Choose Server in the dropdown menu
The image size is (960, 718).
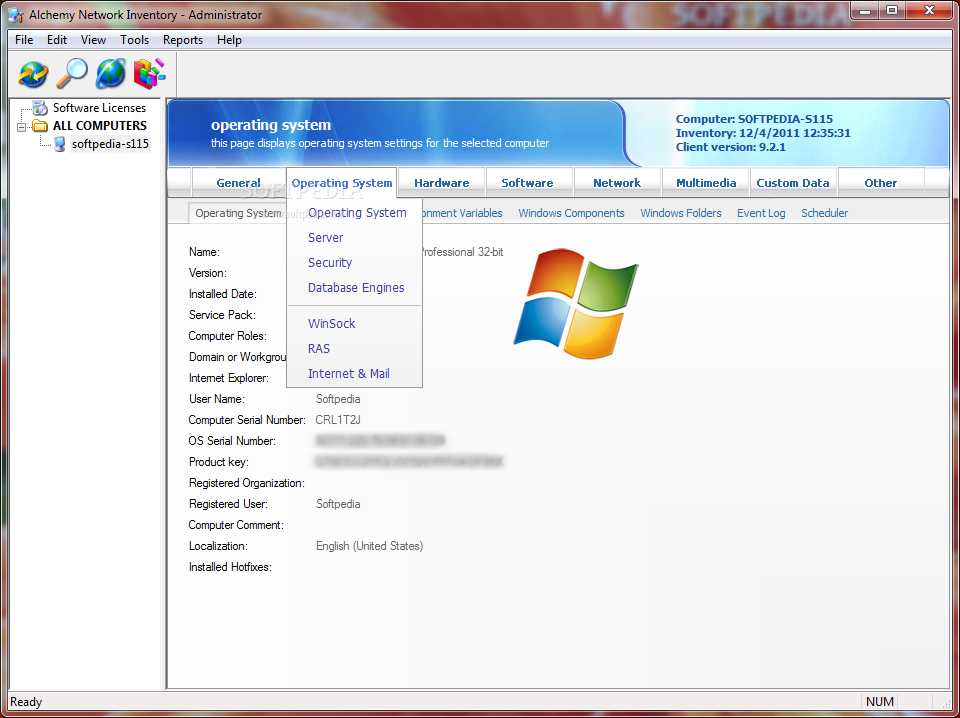[325, 237]
